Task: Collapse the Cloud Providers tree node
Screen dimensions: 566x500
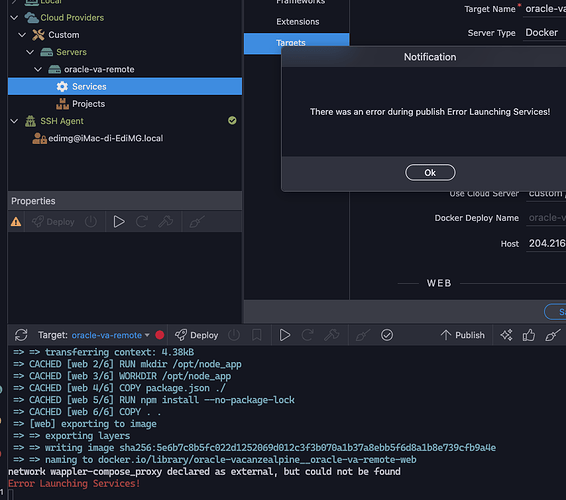Action: coord(14,17)
